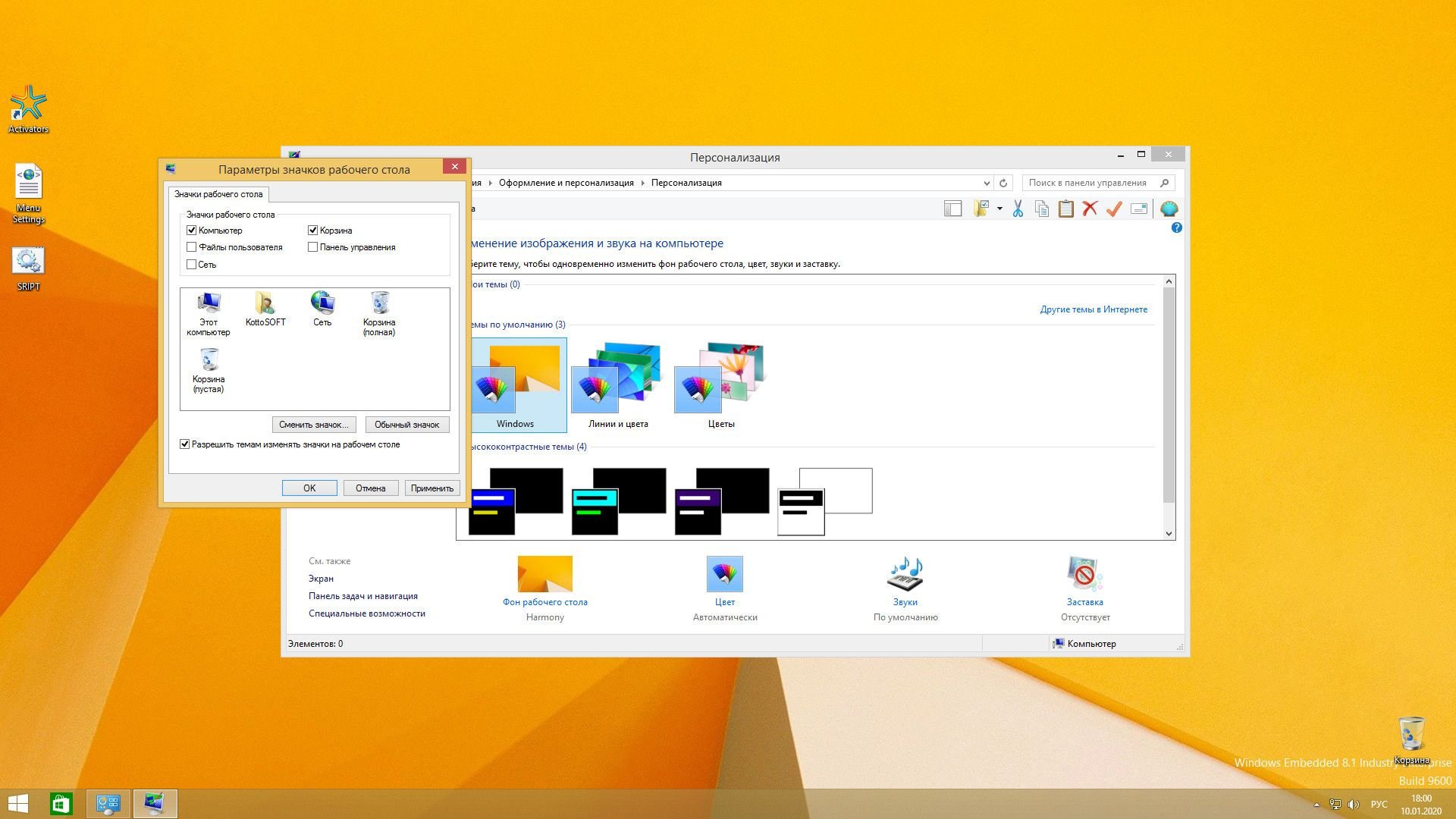Select the Значки рабочего стола tab
Image resolution: width=1456 pixels, height=819 pixels.
pos(218,194)
